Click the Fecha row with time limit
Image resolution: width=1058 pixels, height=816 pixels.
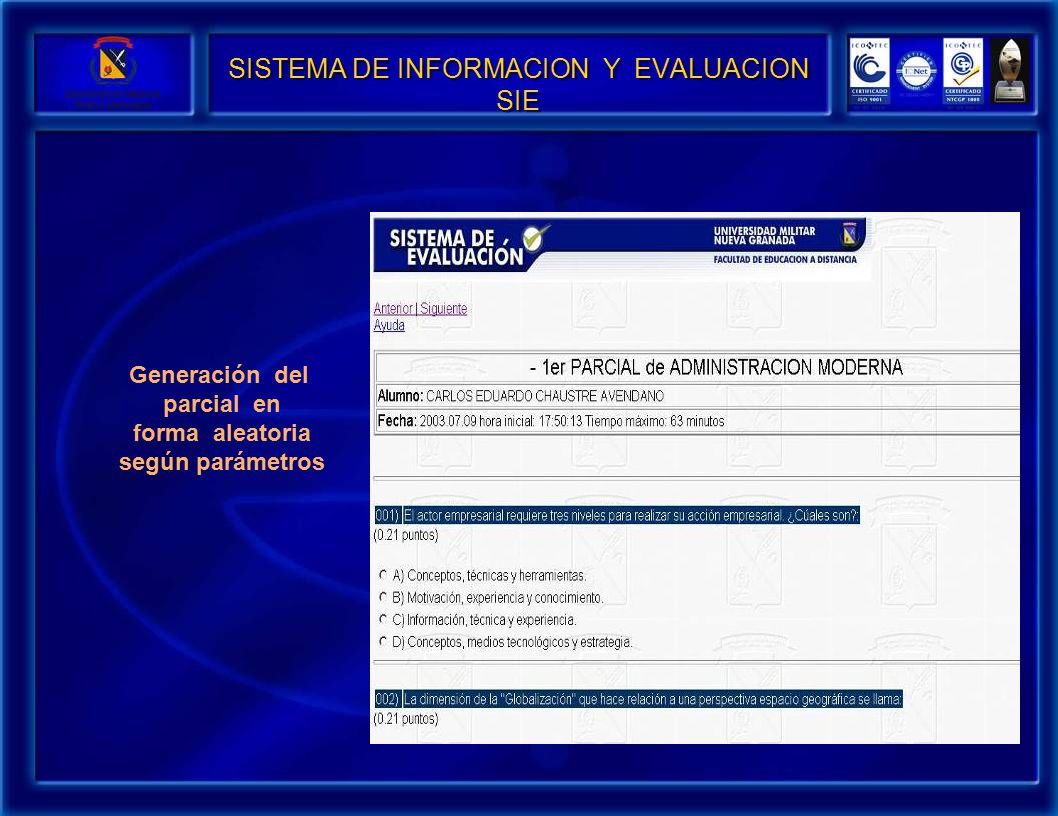[x=697, y=421]
